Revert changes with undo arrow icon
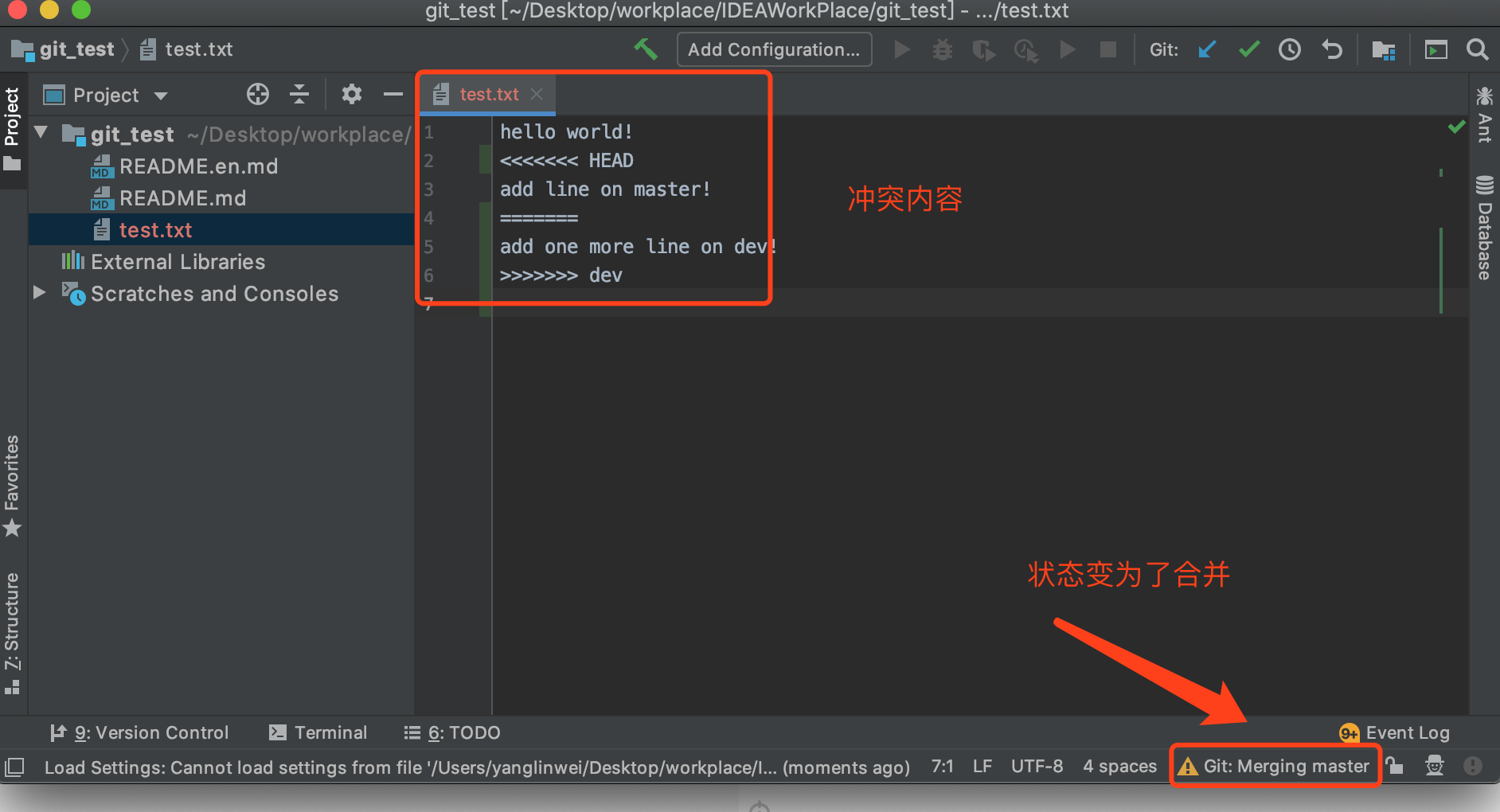This screenshot has width=1500, height=812. 1332,49
